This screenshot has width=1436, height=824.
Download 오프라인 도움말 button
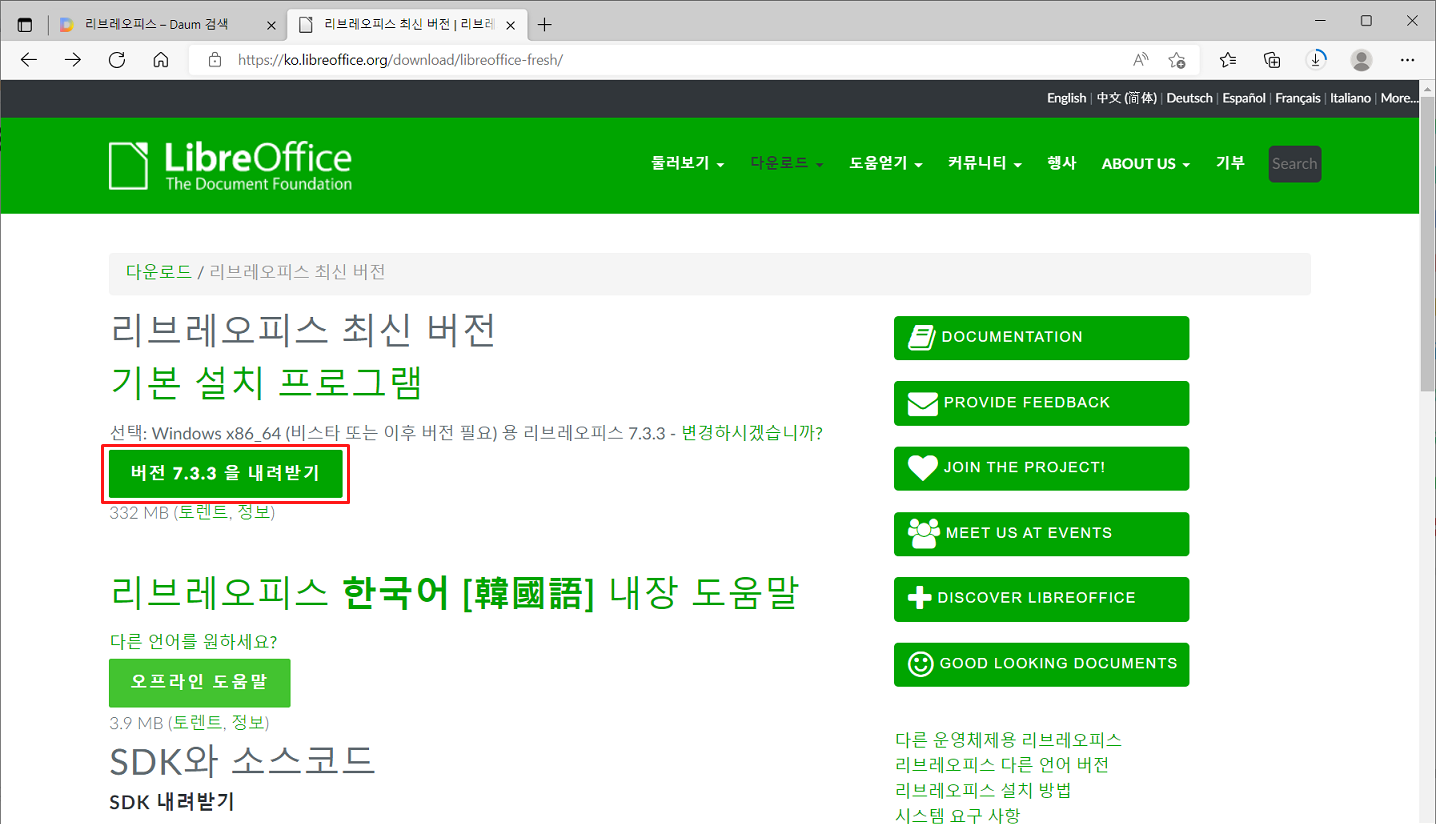pos(199,683)
